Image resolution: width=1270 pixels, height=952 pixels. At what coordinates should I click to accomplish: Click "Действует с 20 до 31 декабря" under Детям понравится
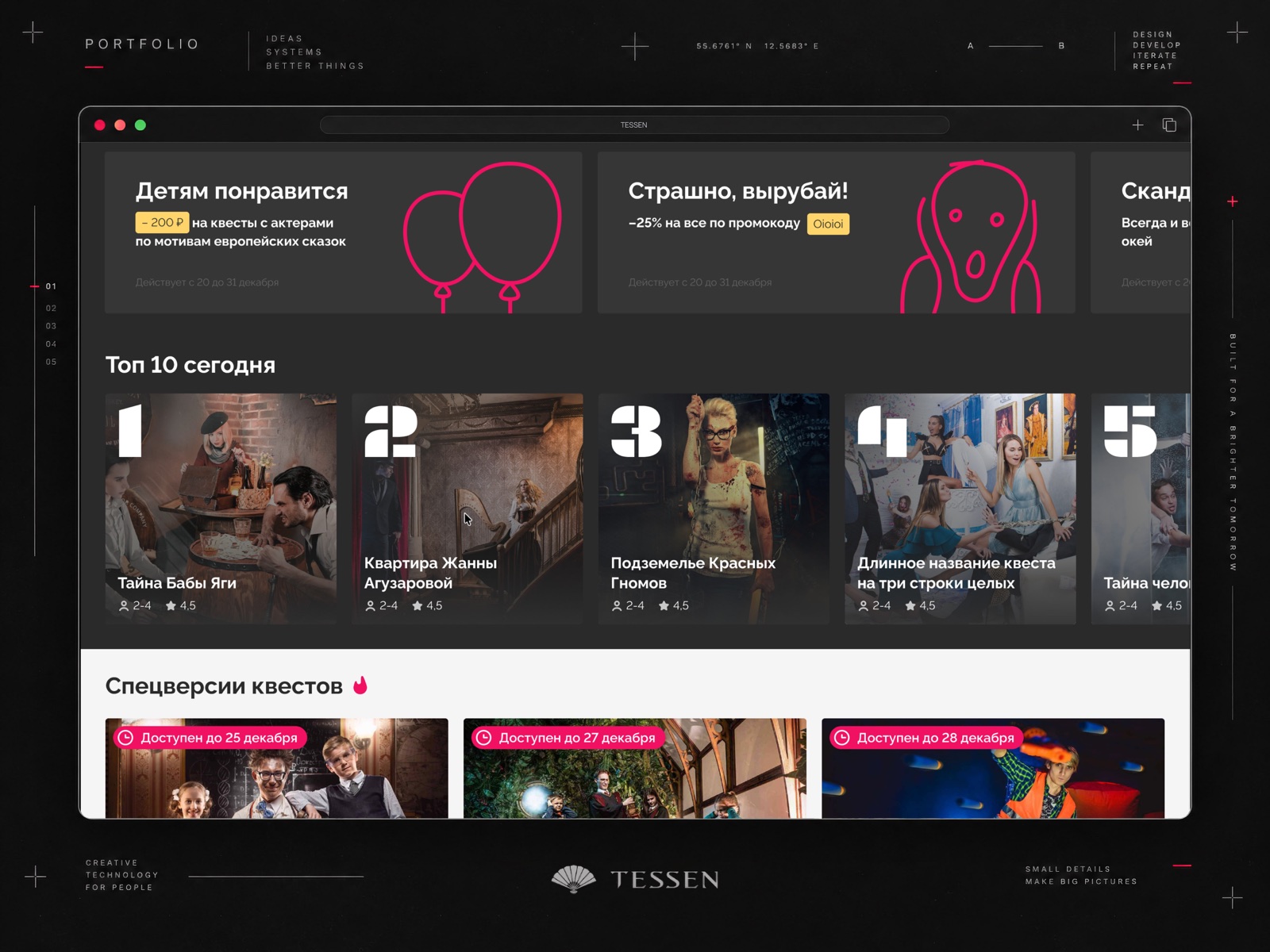point(207,282)
